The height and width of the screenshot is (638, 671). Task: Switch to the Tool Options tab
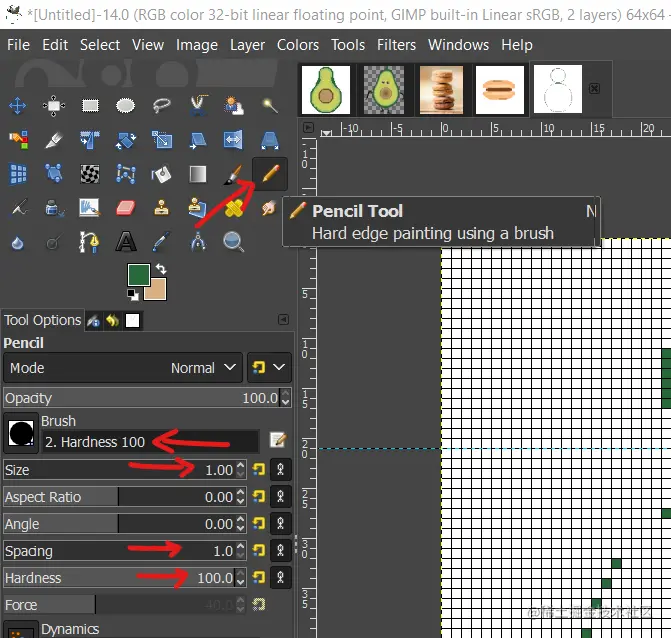click(42, 320)
